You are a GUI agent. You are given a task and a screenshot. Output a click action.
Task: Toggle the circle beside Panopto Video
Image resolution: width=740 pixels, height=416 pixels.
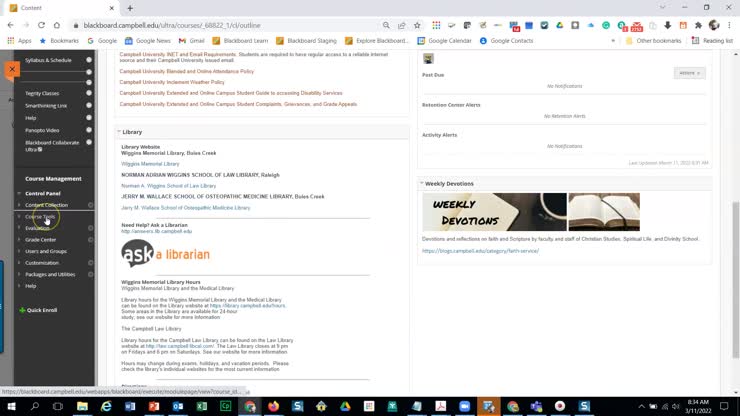point(89,130)
